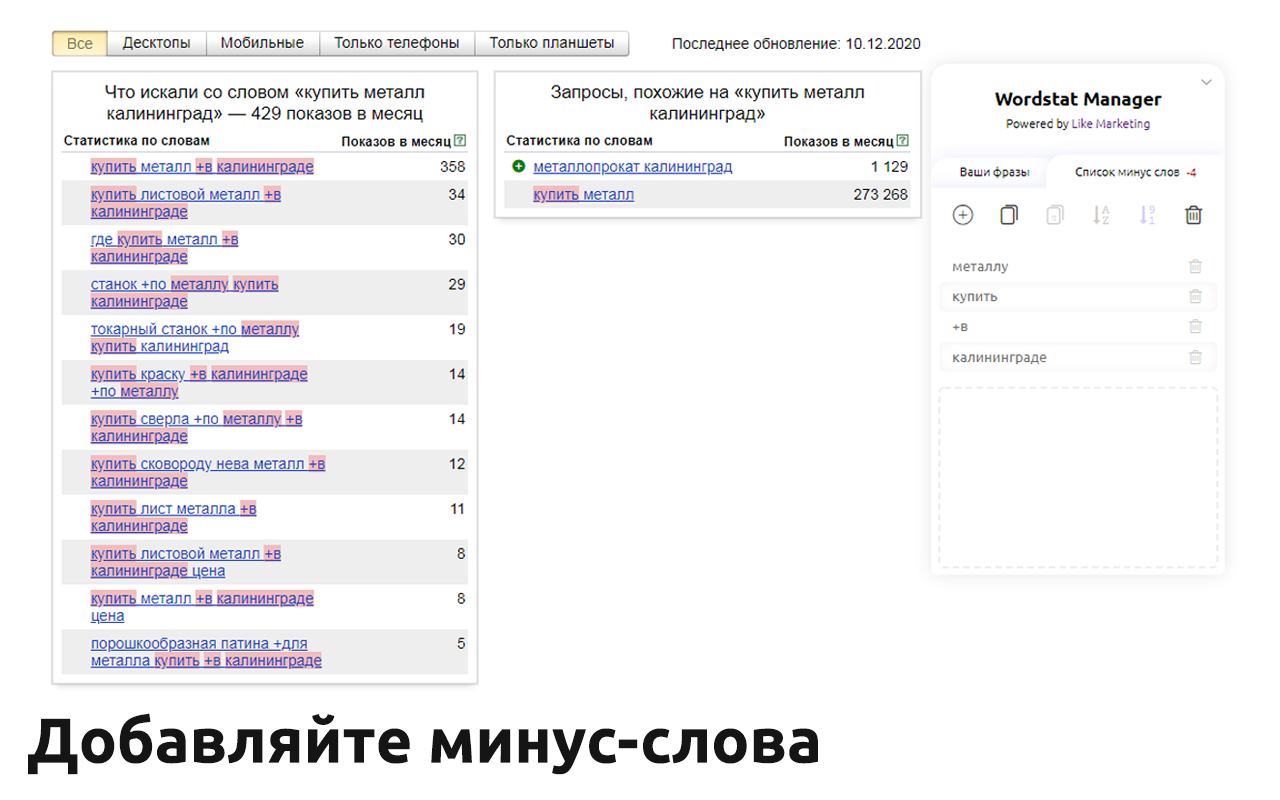Click the count 358 in the left table

click(453, 167)
